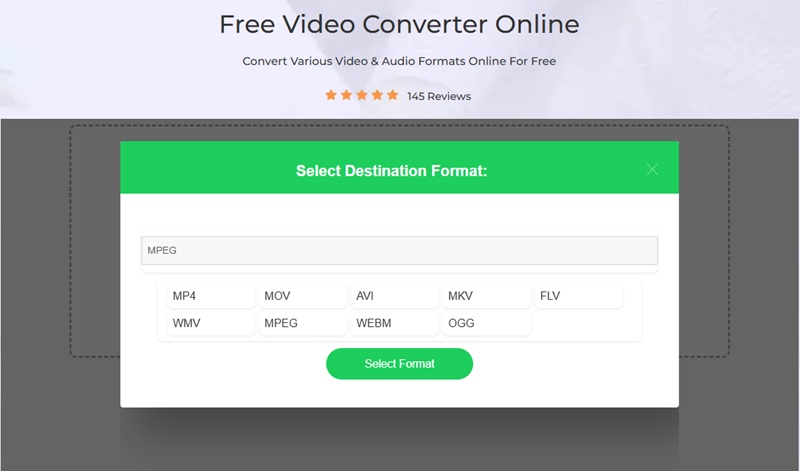Screen dimensions: 800x471
Task: Select MPEG in the format grid
Action: [303, 324]
